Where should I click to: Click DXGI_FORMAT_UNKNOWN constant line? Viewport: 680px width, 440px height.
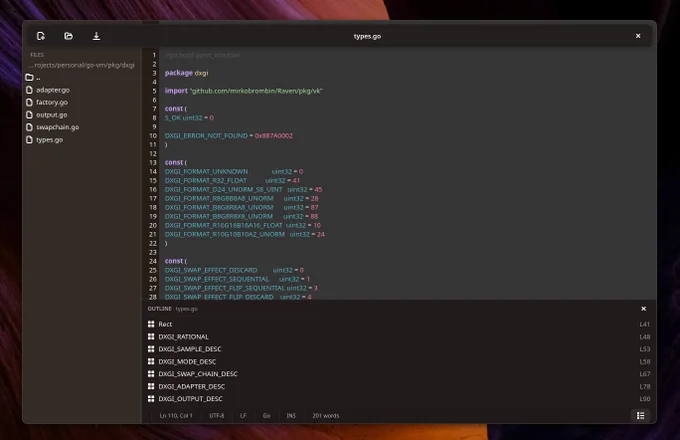pos(234,172)
